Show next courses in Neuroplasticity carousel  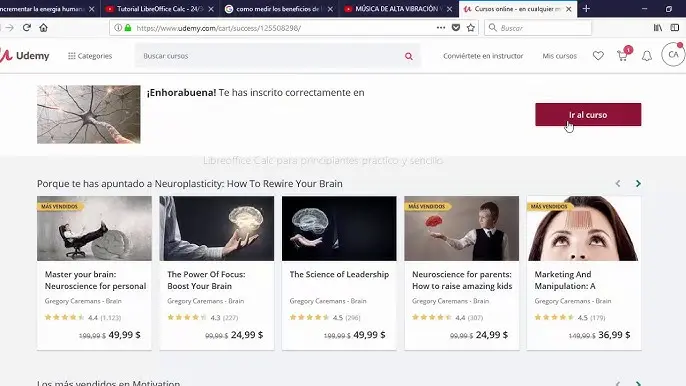[x=638, y=183]
